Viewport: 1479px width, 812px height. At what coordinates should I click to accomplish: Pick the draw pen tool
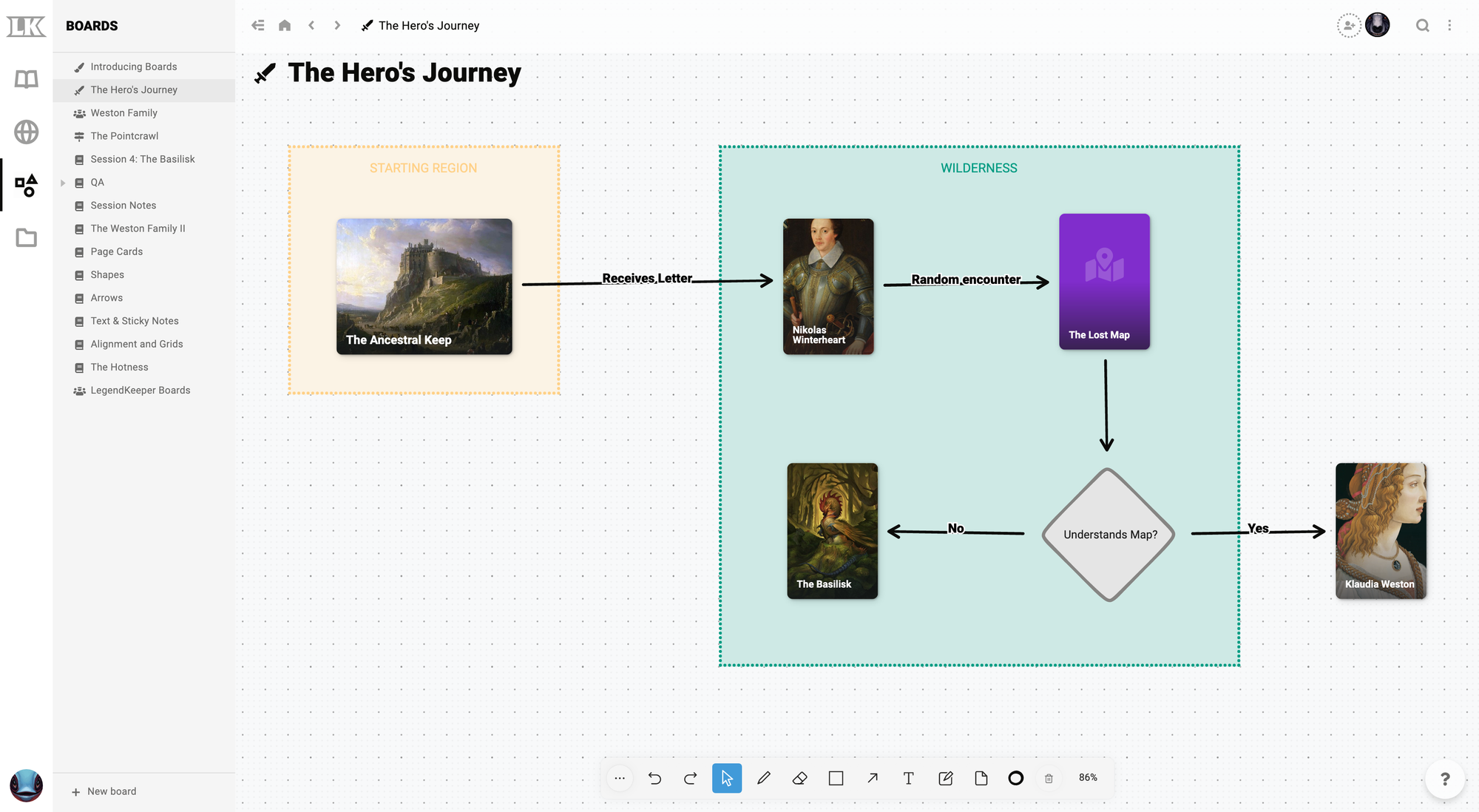coord(764,778)
